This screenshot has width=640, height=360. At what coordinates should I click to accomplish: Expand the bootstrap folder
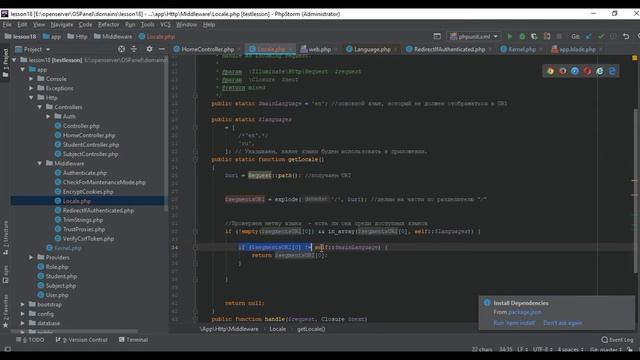[23, 304]
